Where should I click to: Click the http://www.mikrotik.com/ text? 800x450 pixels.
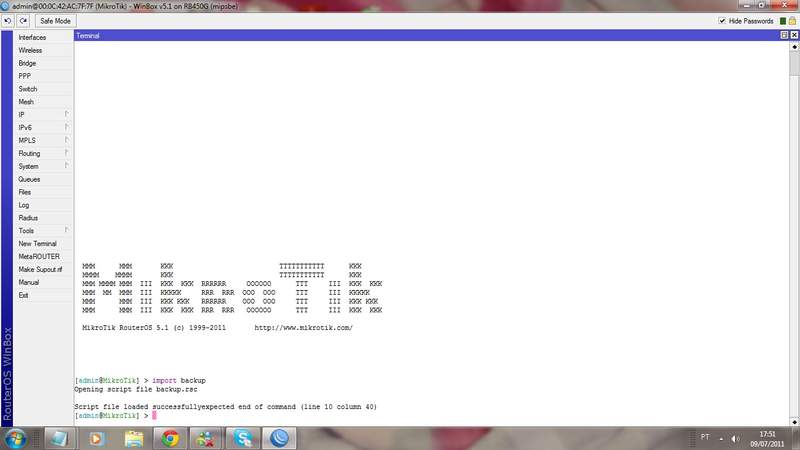click(303, 328)
